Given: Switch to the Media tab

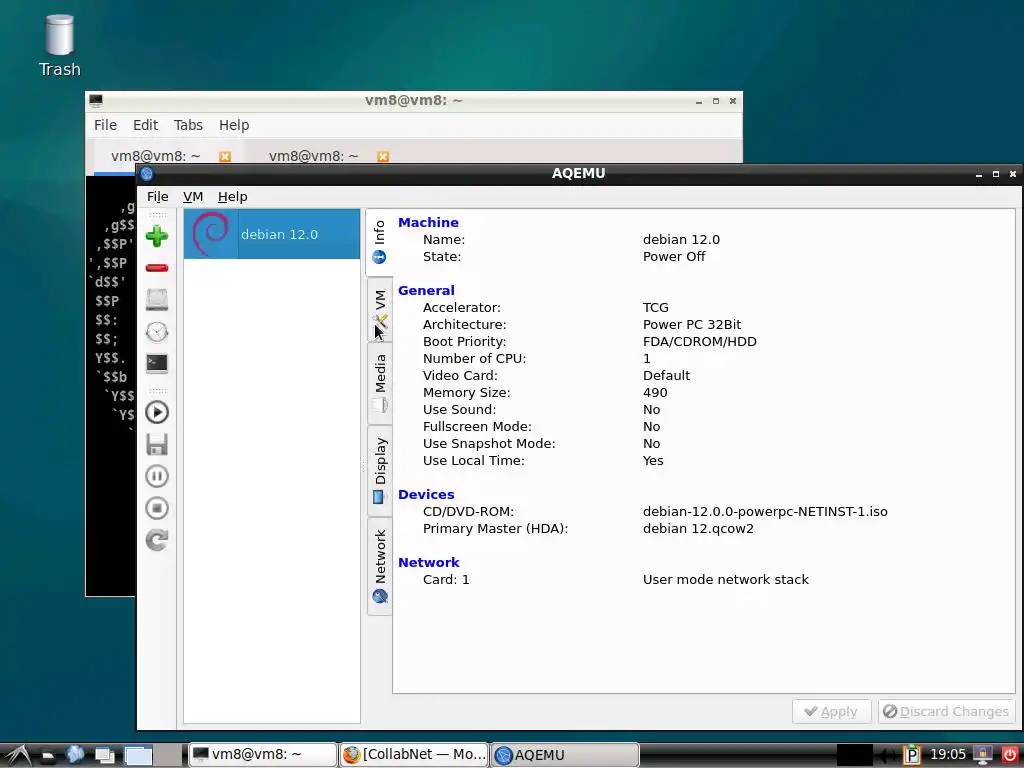Looking at the screenshot, I should (x=379, y=383).
